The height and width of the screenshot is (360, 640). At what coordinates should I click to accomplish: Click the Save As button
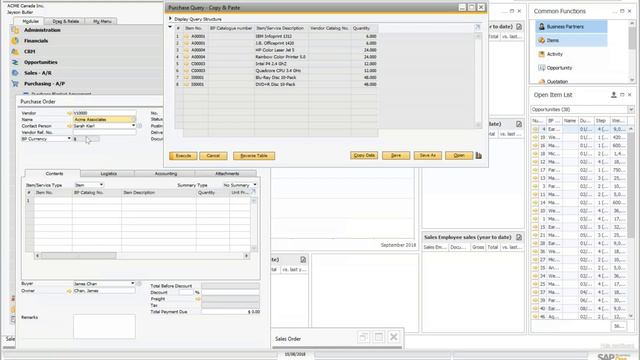tap(428, 156)
